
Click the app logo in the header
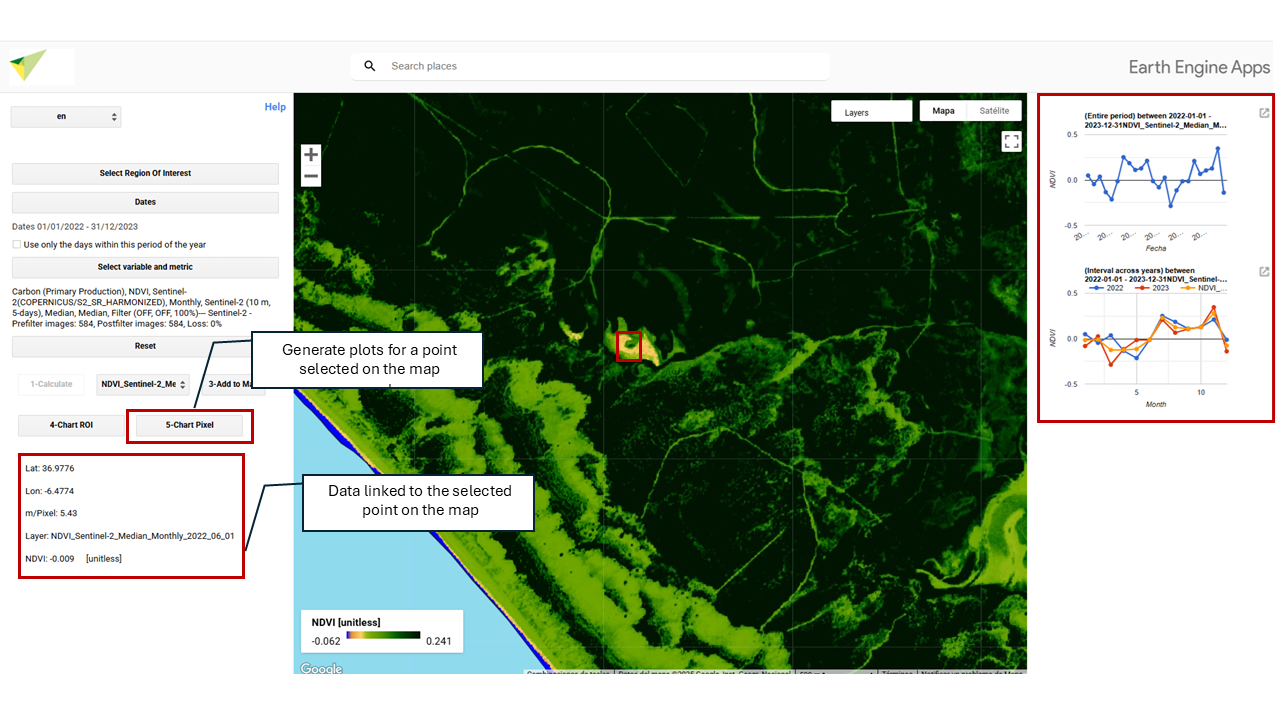pyautogui.click(x=28, y=66)
